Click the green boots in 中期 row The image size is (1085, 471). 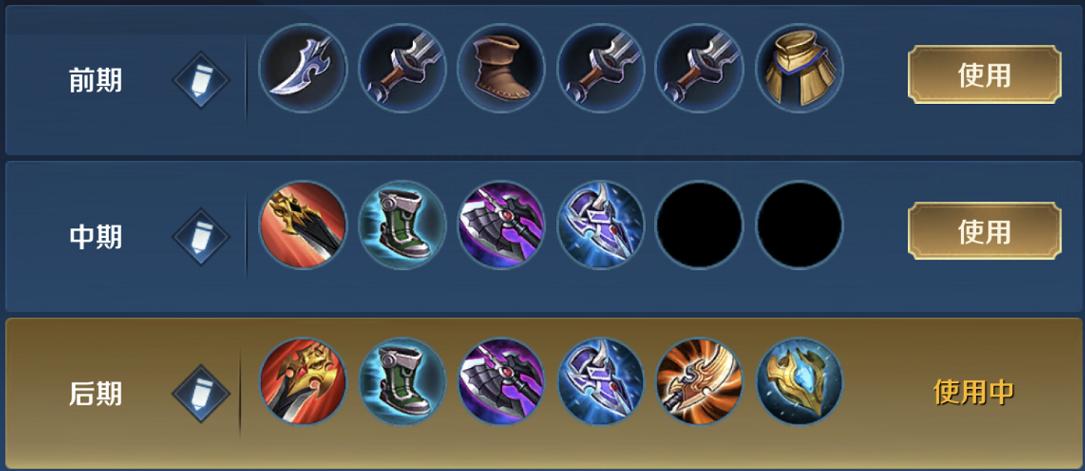tap(402, 225)
